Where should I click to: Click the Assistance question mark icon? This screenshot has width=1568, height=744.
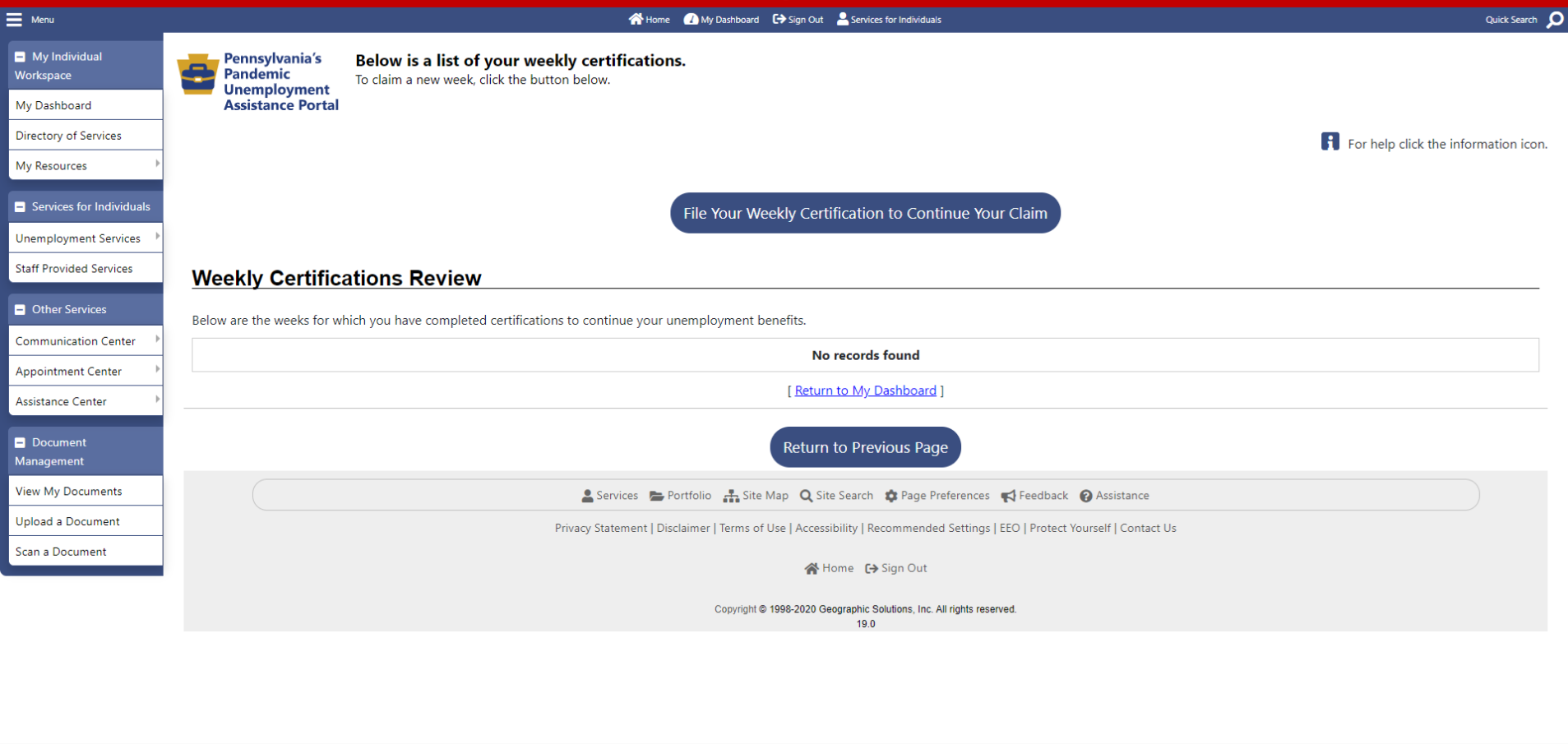click(1086, 496)
